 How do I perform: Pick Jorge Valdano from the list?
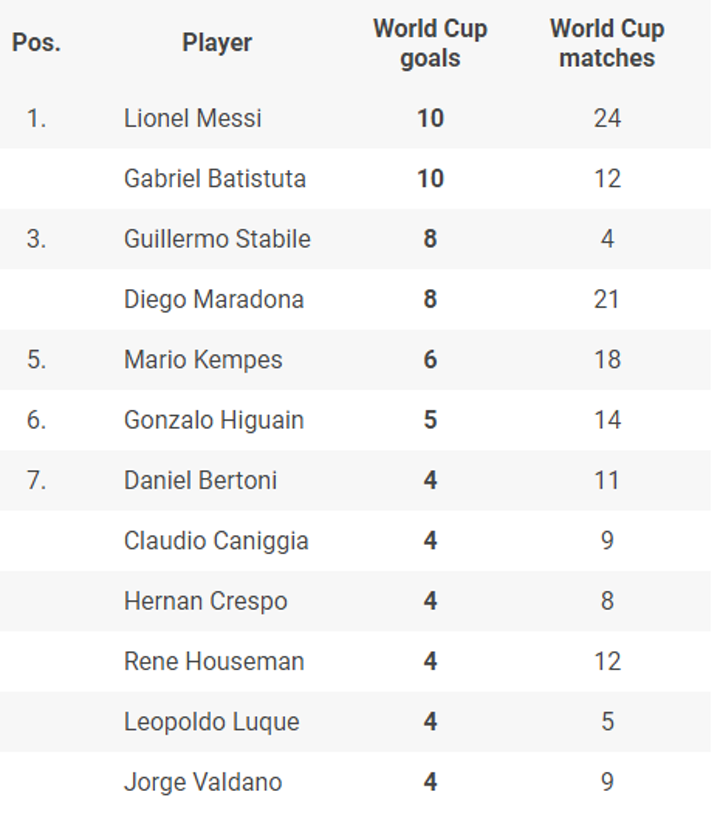click(202, 782)
